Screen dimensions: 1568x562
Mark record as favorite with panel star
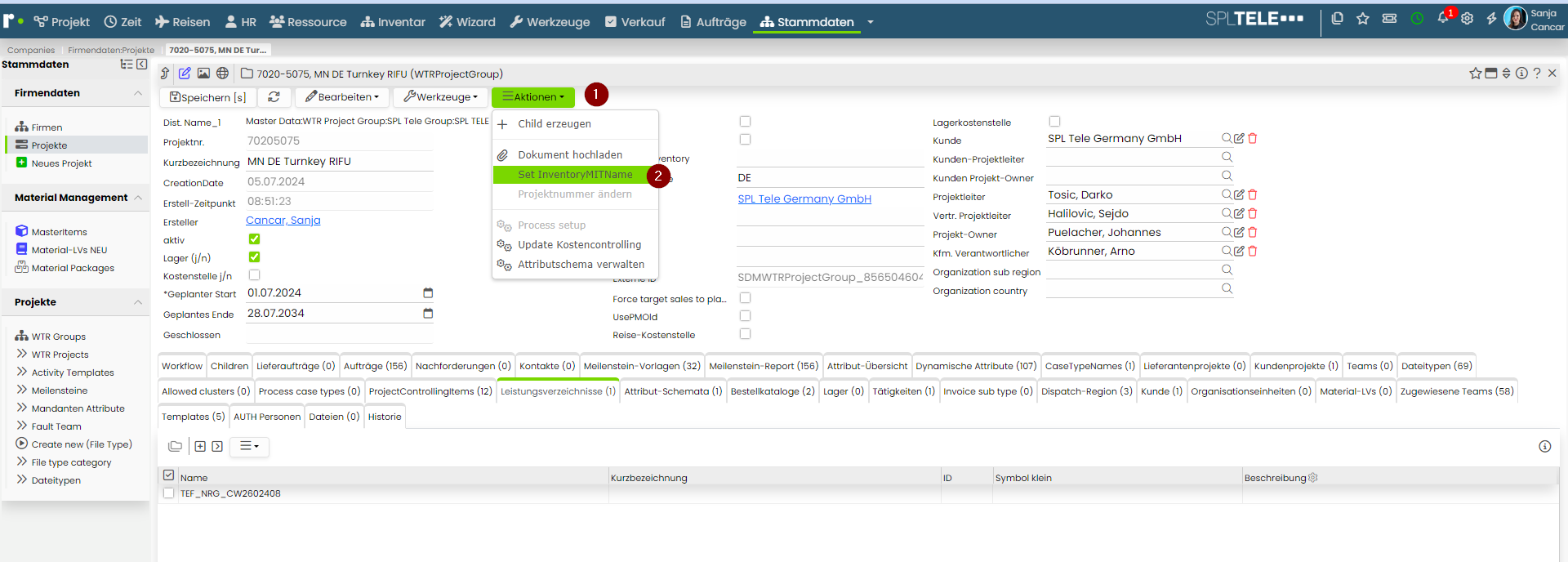[x=1475, y=74]
